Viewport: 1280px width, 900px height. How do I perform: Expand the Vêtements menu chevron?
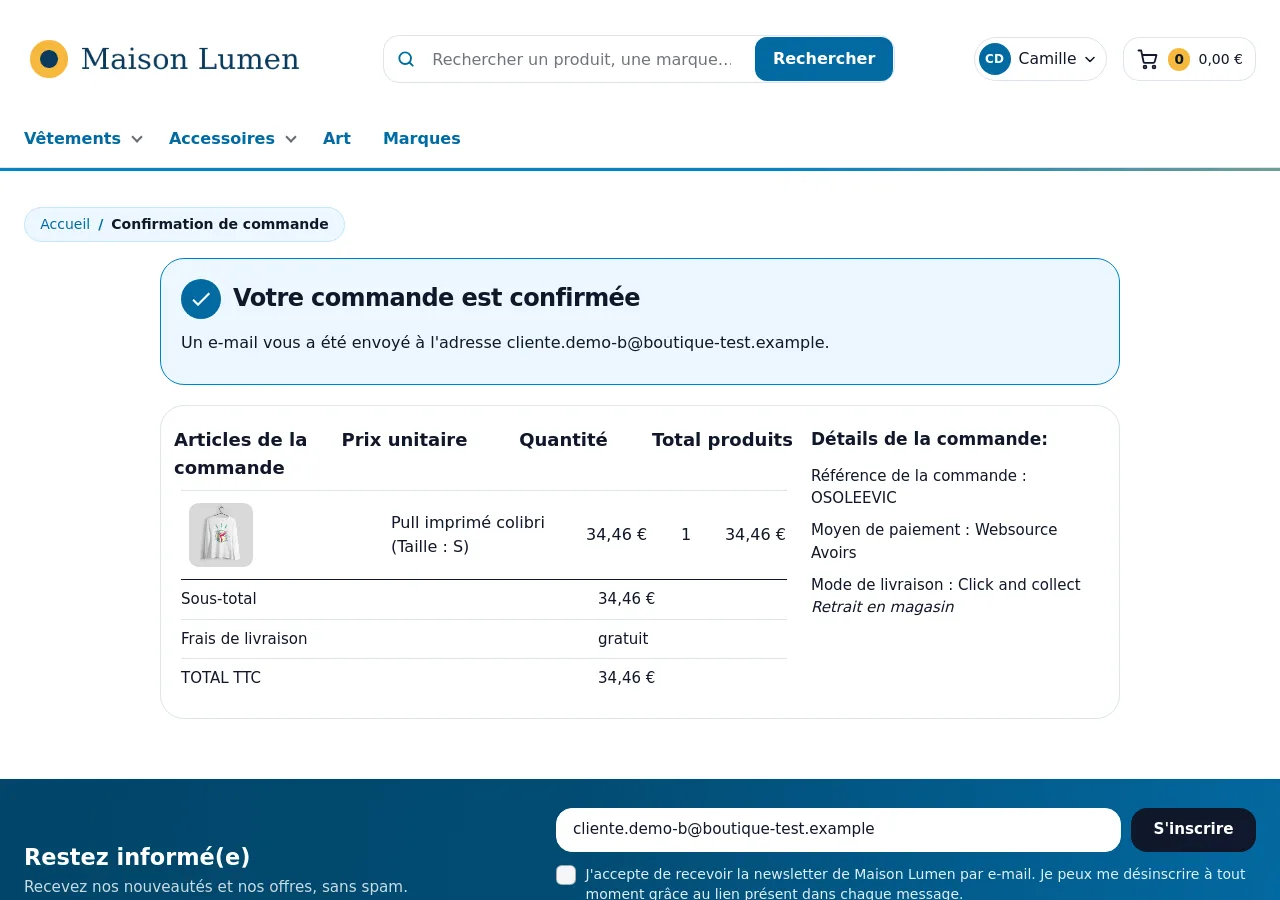point(137,139)
